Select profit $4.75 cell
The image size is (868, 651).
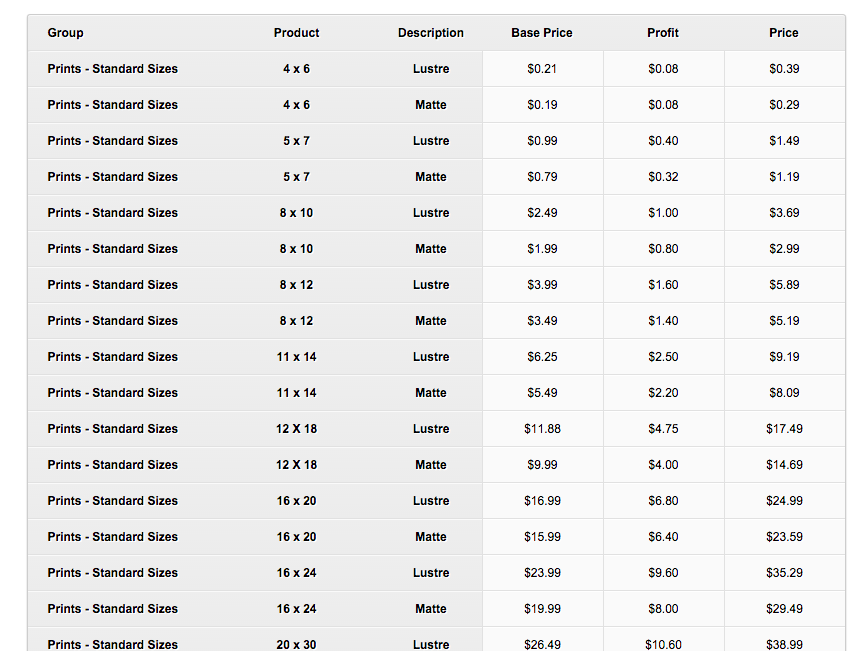pyautogui.click(x=664, y=428)
